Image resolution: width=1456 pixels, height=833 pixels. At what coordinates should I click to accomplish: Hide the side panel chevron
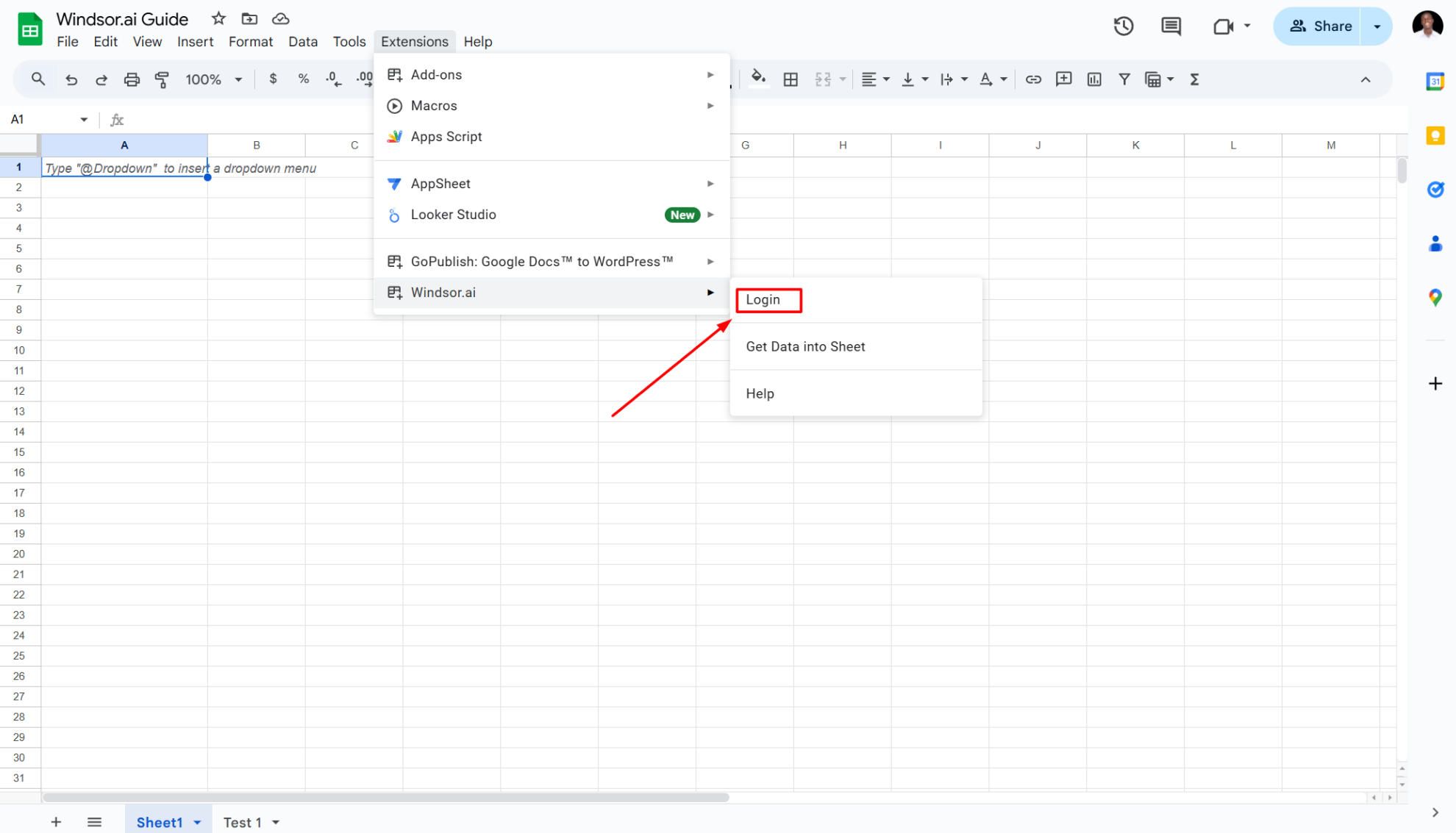tap(1435, 812)
